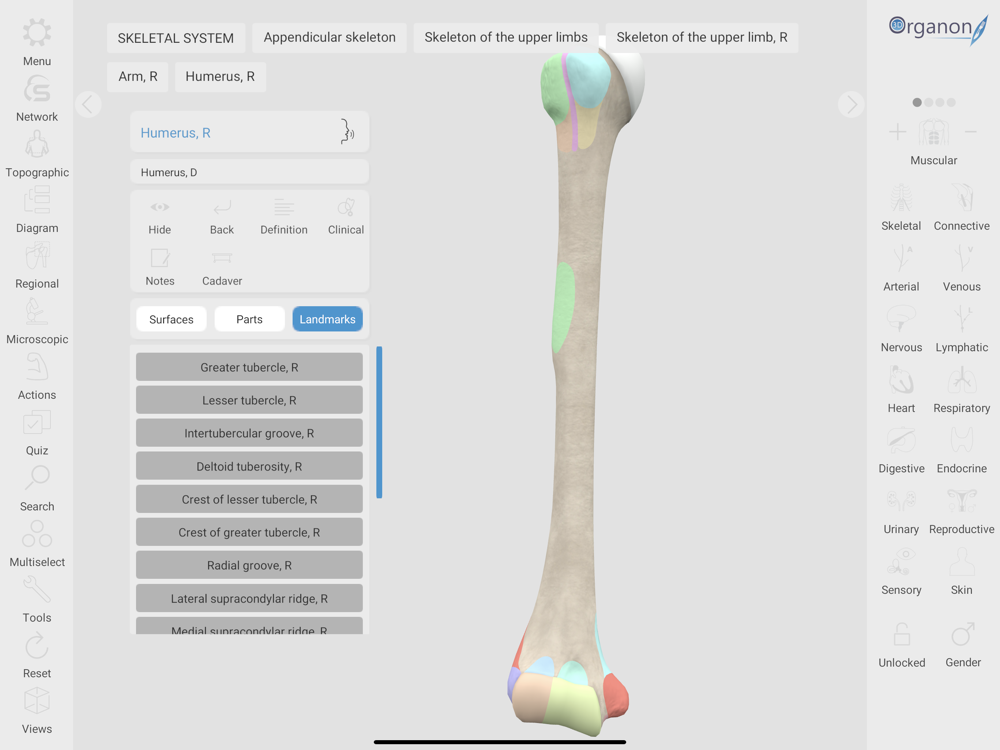The image size is (1000, 750).
Task: Click the green deltoid tuberosity region on bone
Action: click(563, 307)
